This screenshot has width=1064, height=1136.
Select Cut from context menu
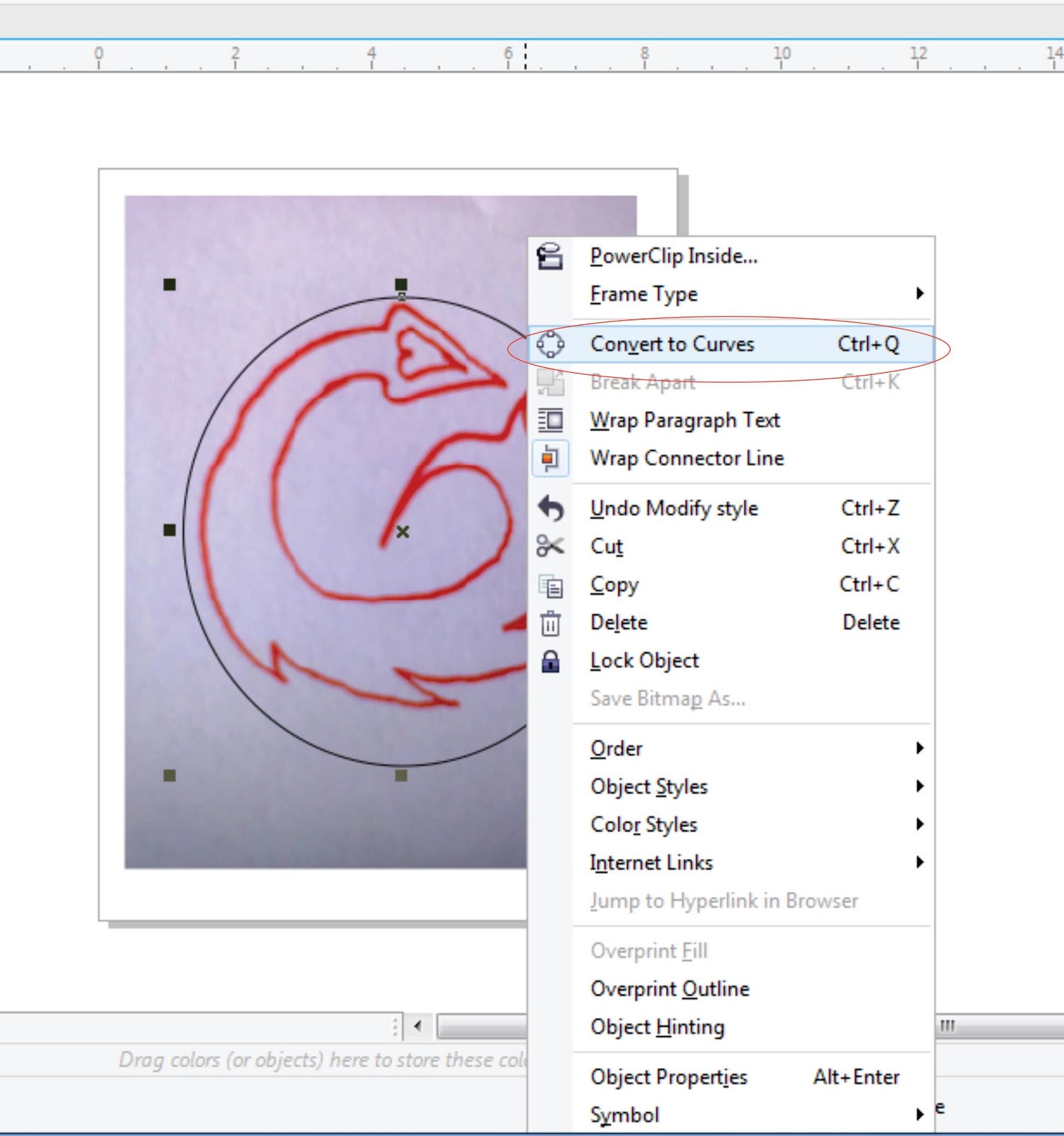click(x=731, y=546)
